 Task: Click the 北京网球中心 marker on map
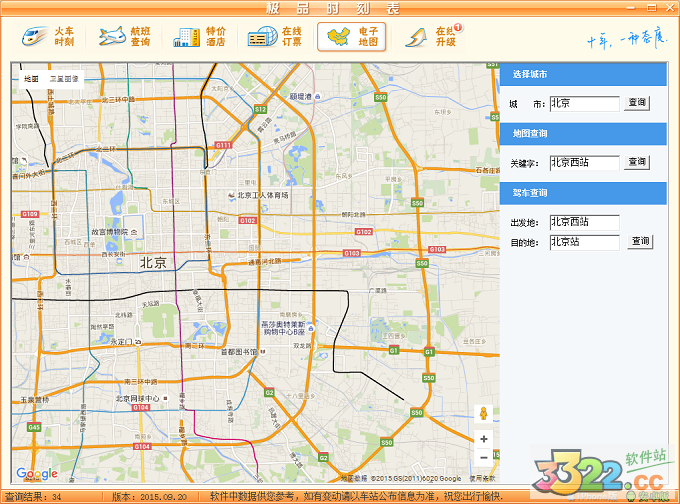click(141, 398)
